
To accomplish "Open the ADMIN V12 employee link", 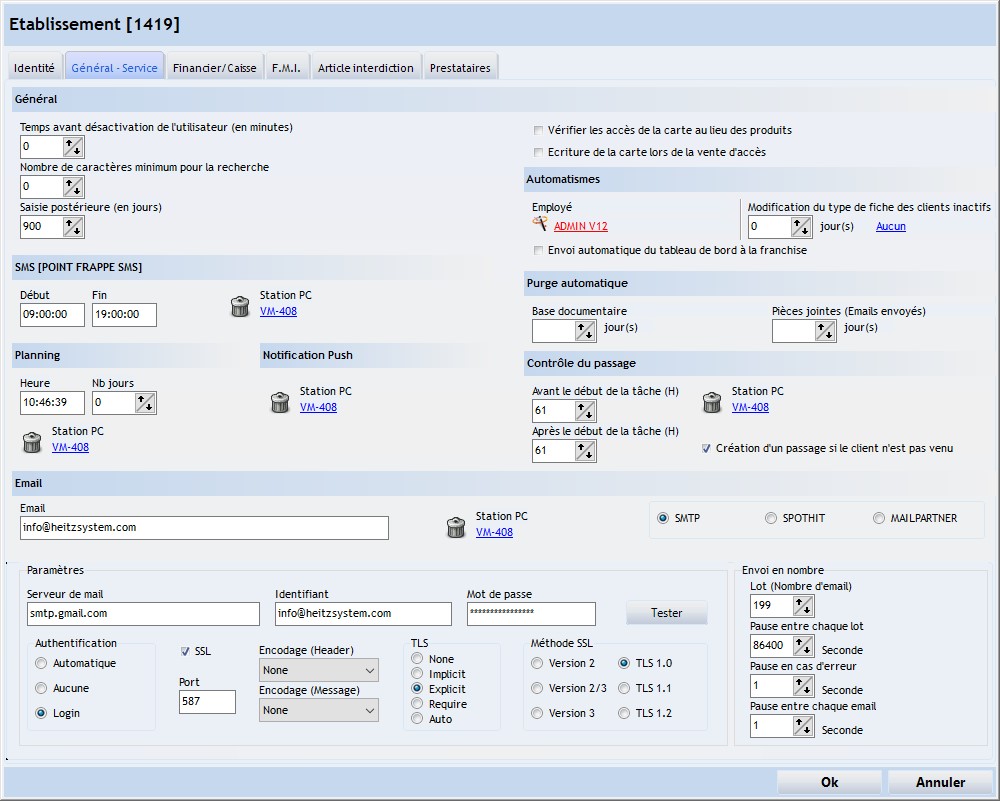I will 580,227.
